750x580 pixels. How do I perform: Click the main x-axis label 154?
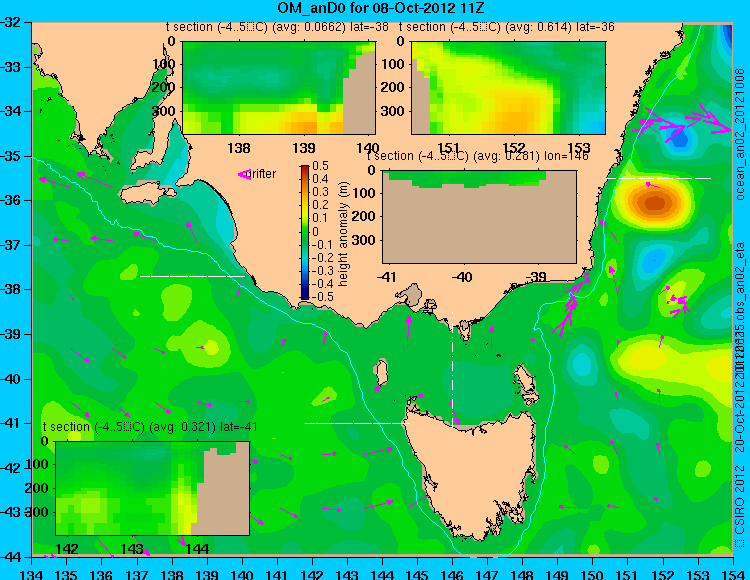click(733, 573)
